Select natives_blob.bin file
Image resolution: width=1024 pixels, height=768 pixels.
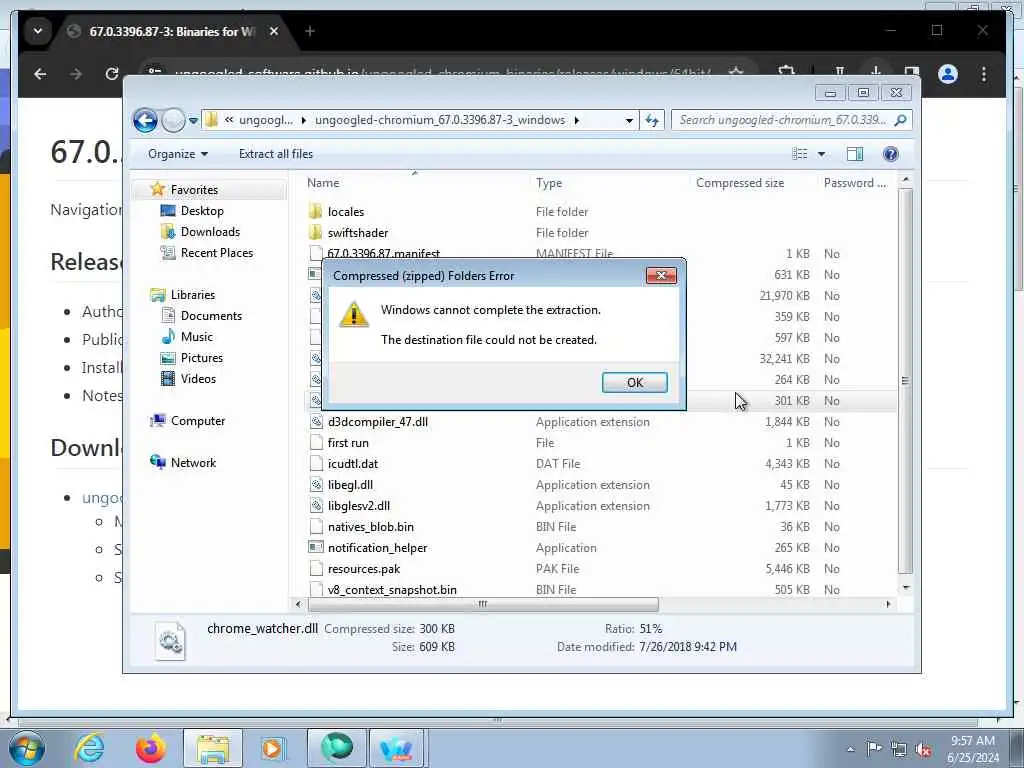coord(370,527)
